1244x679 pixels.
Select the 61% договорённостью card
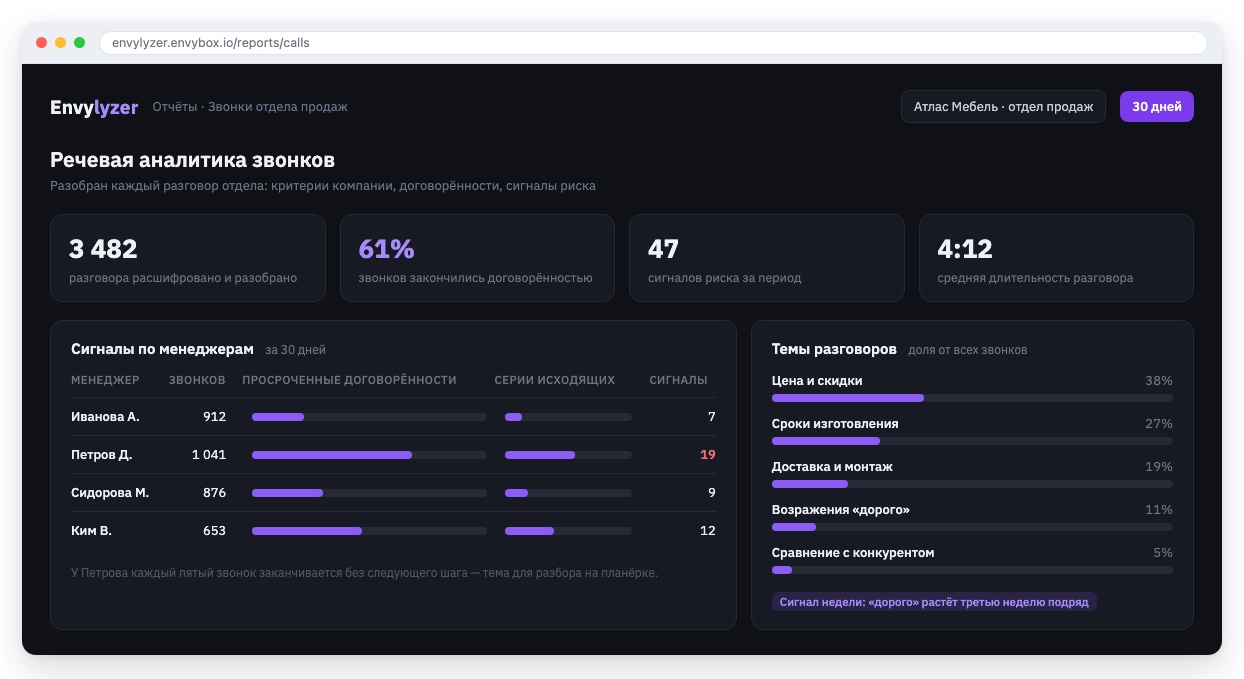pos(477,258)
